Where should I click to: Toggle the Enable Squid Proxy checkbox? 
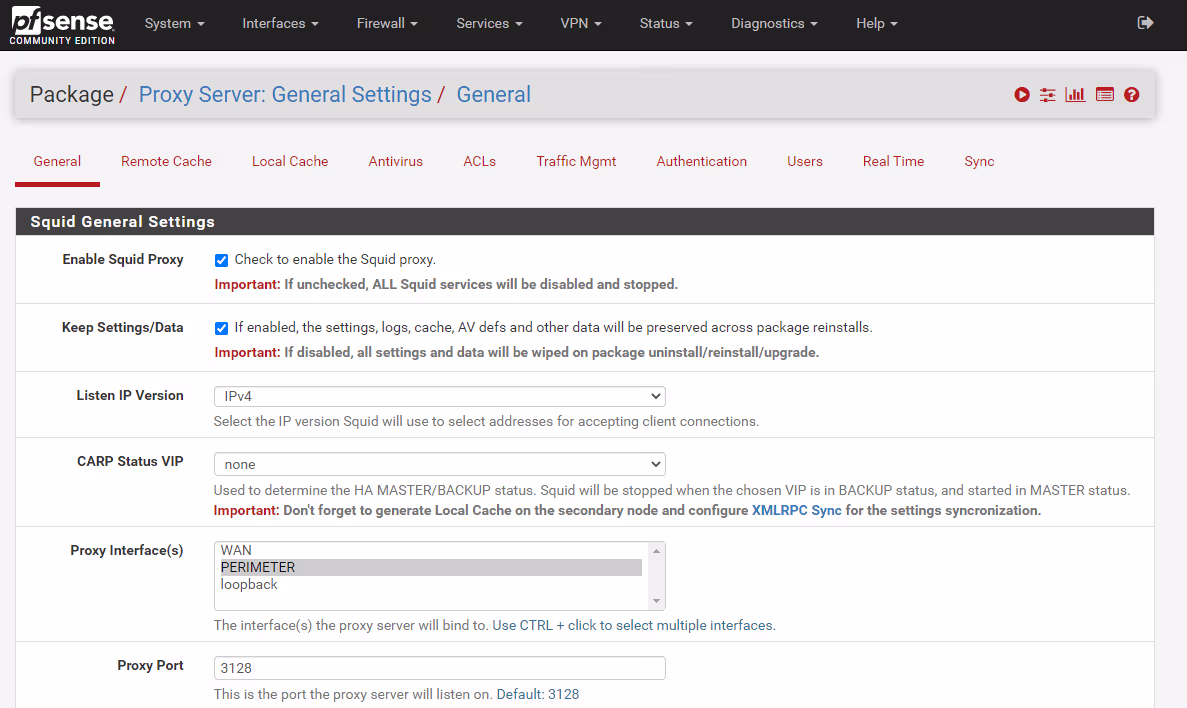[x=221, y=260]
